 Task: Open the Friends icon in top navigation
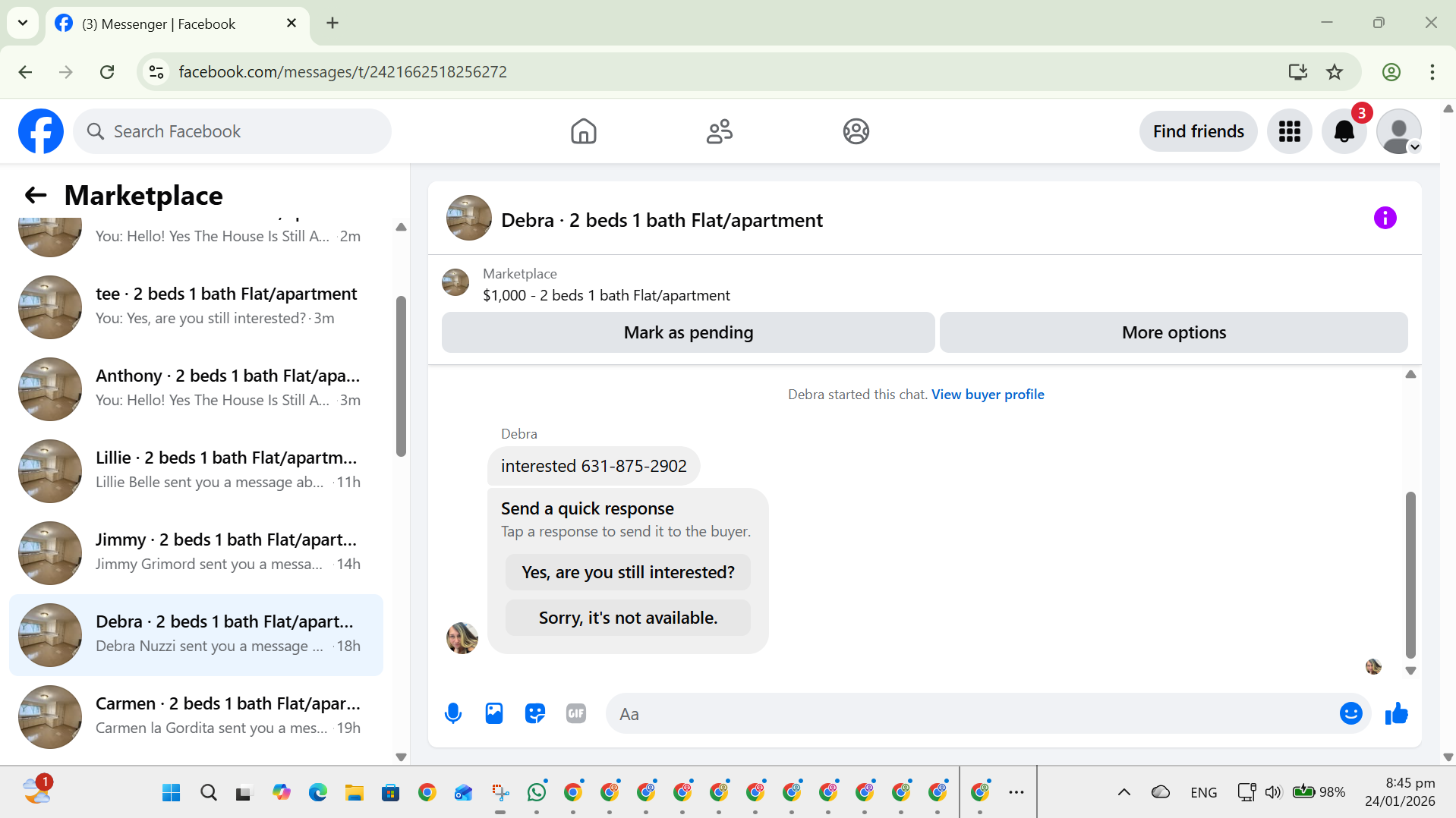[719, 131]
